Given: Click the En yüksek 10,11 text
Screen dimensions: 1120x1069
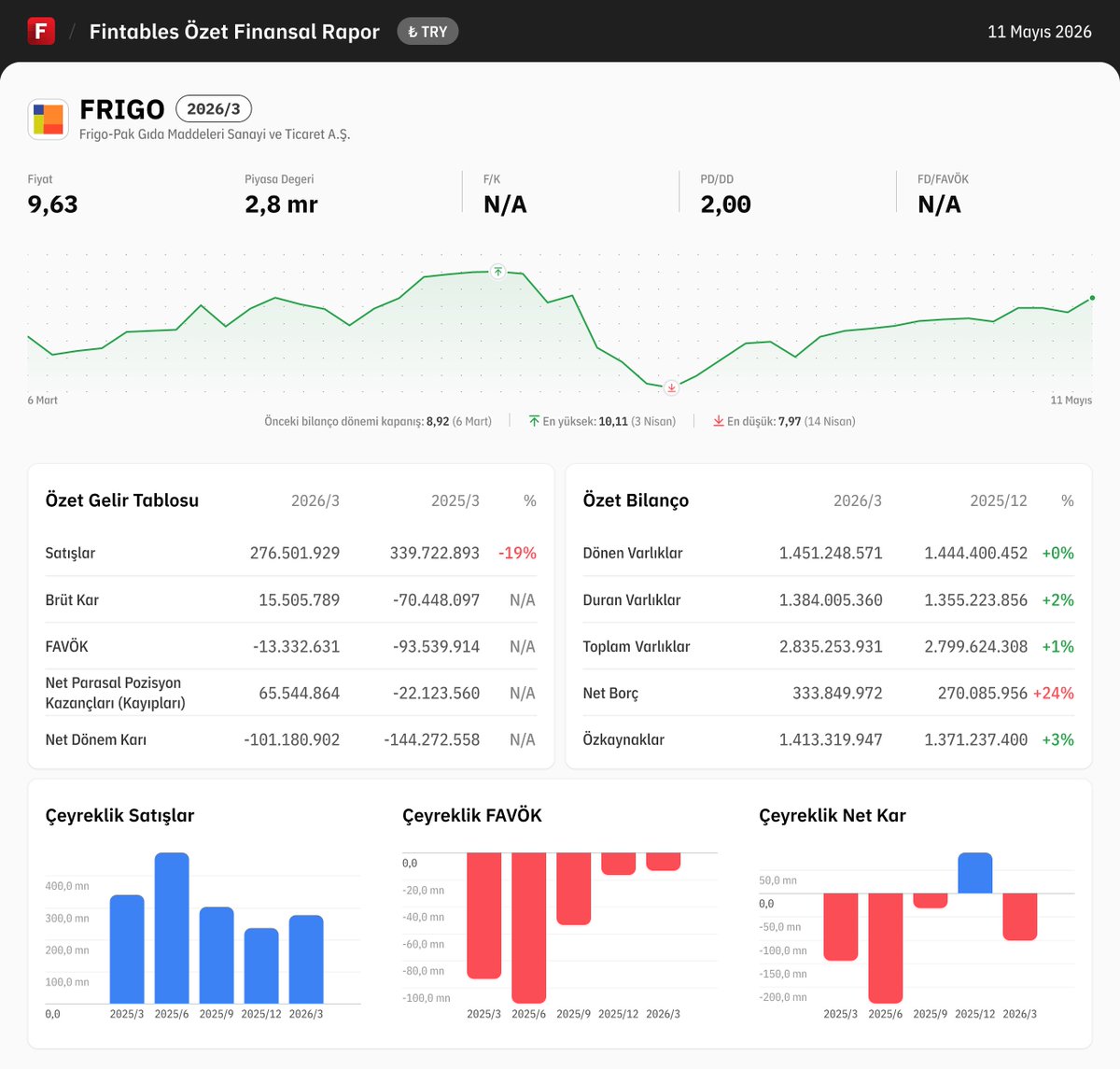Looking at the screenshot, I should point(609,422).
